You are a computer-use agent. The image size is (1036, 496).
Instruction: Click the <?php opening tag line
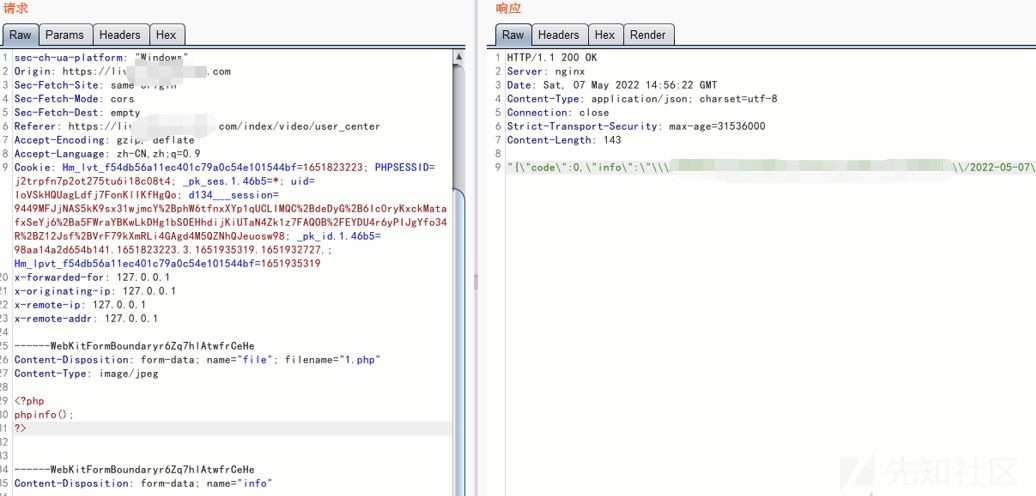pos(29,401)
